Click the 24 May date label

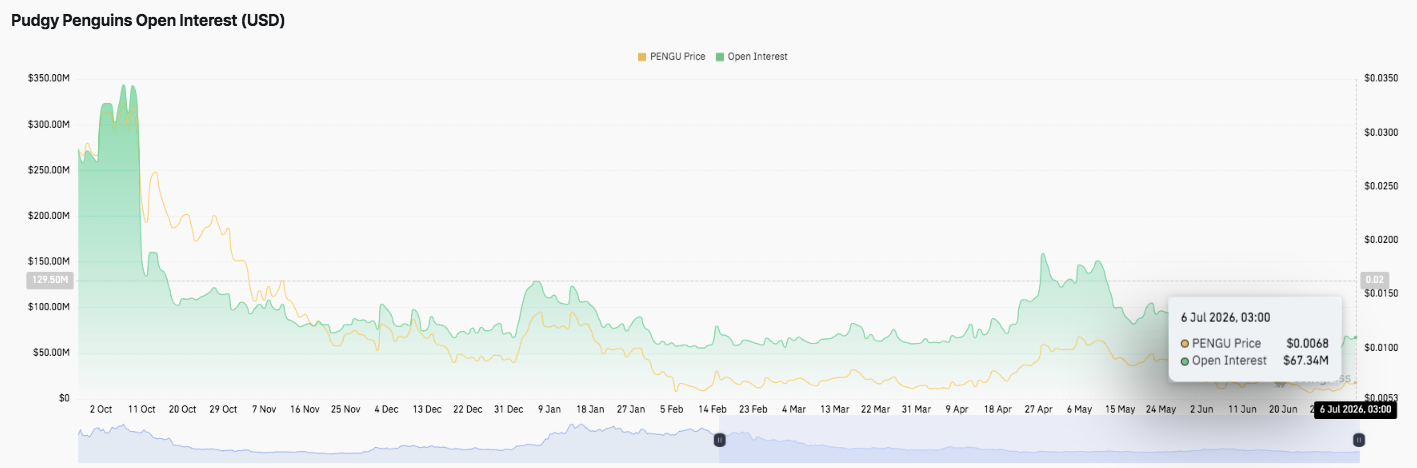1161,410
